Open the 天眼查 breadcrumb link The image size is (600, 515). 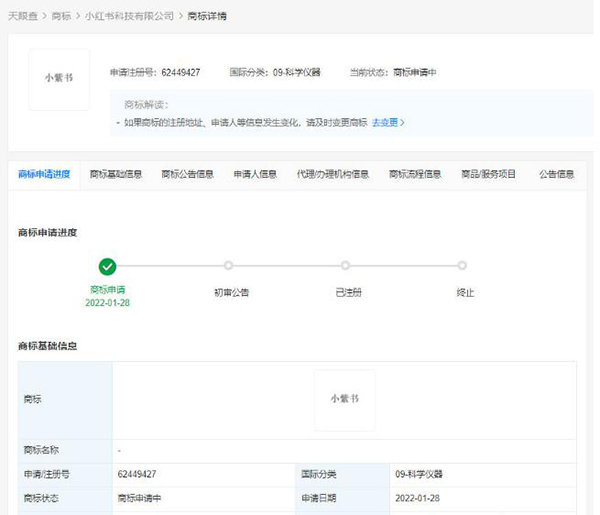click(23, 16)
